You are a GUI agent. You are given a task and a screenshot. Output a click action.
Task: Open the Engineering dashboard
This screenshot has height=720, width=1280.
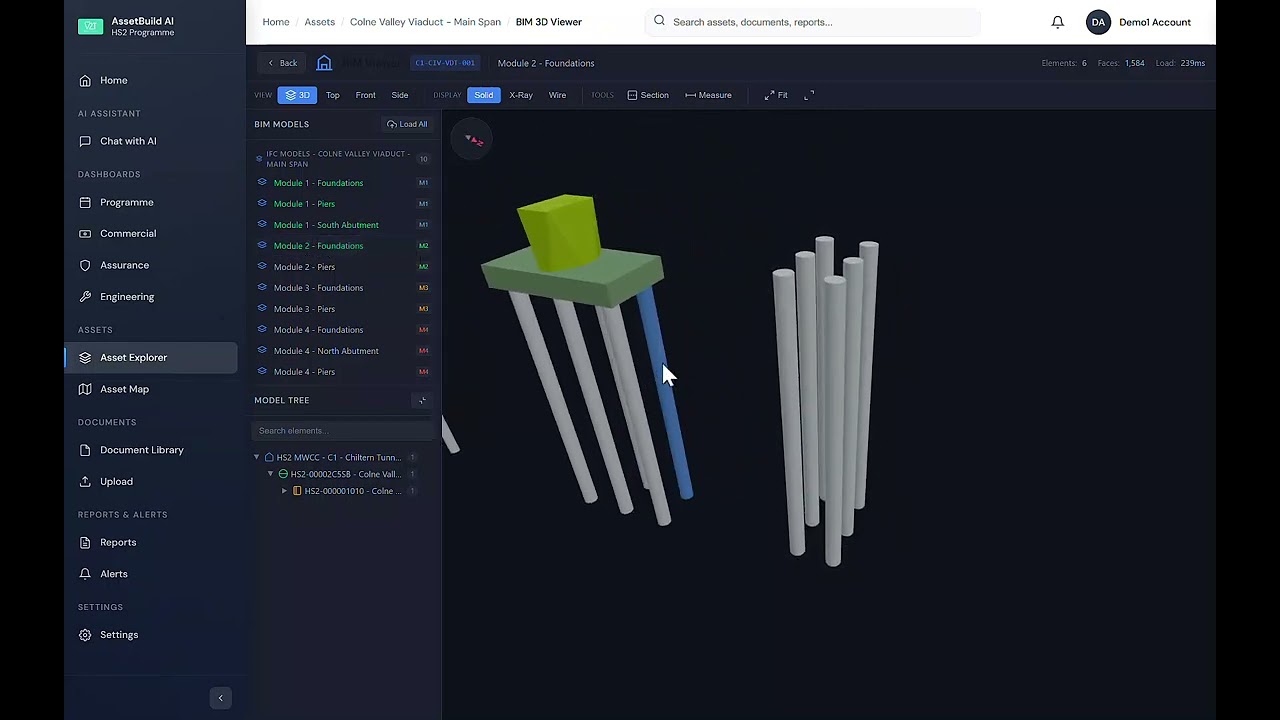[x=151, y=296]
